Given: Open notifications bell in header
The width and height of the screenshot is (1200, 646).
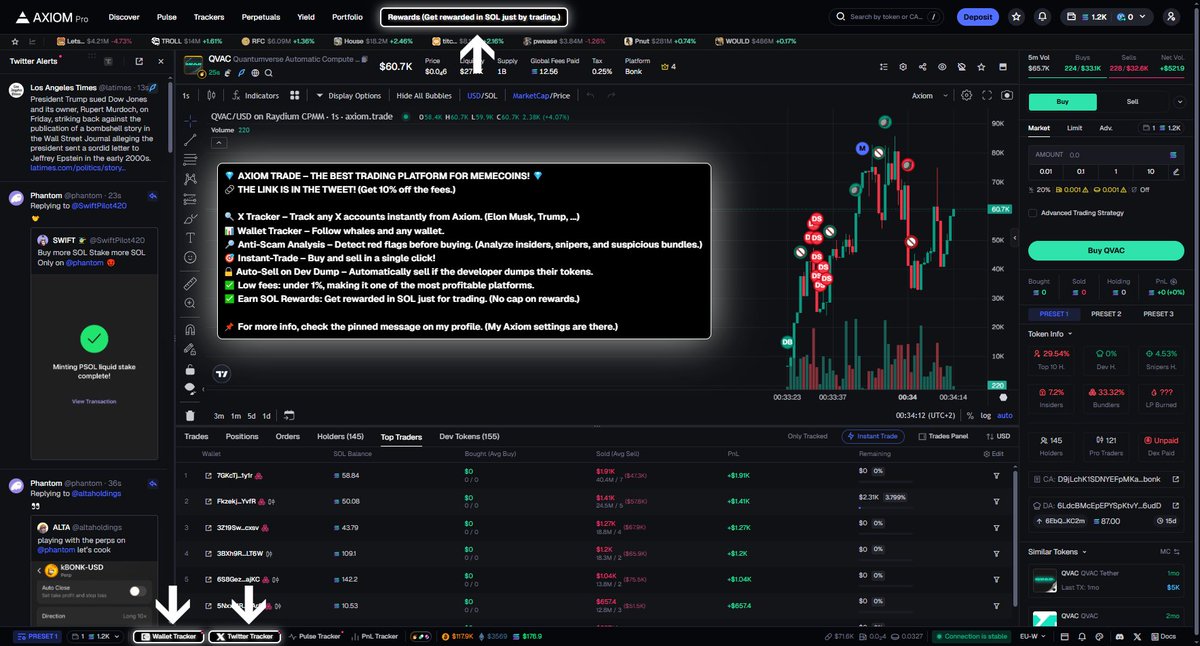Looking at the screenshot, I should click(1043, 17).
